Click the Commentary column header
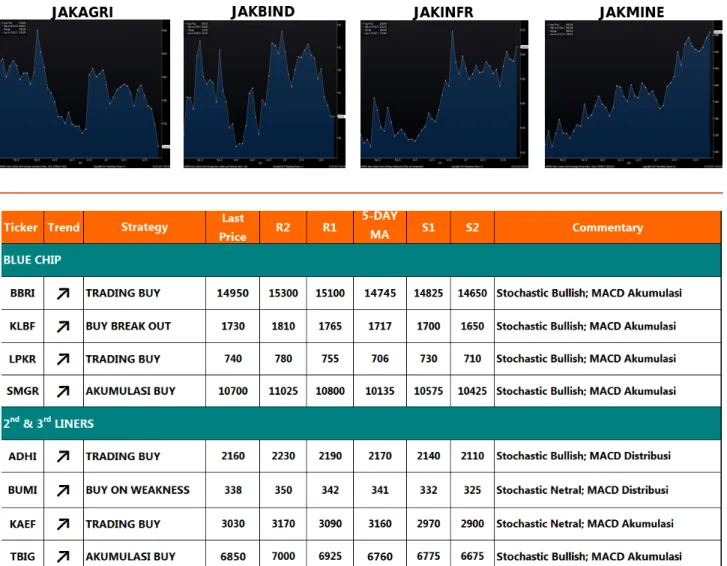Viewport: 727px width, 566px height. point(607,227)
